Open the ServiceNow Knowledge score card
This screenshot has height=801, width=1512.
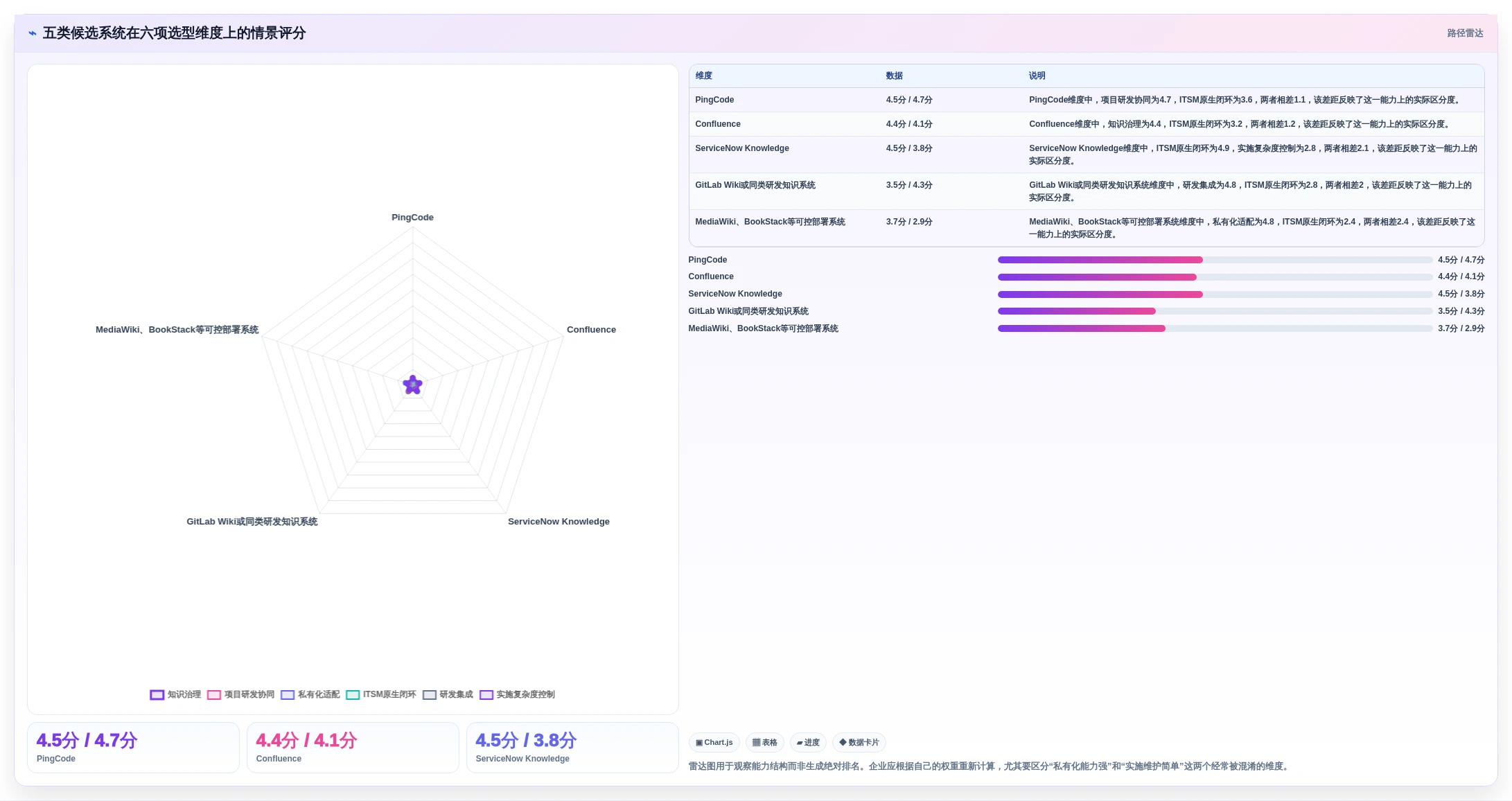pos(572,748)
